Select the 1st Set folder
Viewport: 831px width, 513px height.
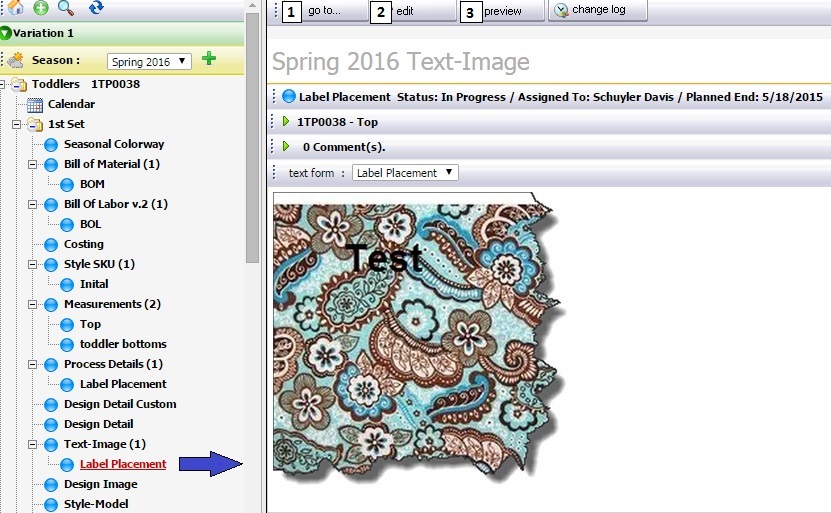pos(66,124)
